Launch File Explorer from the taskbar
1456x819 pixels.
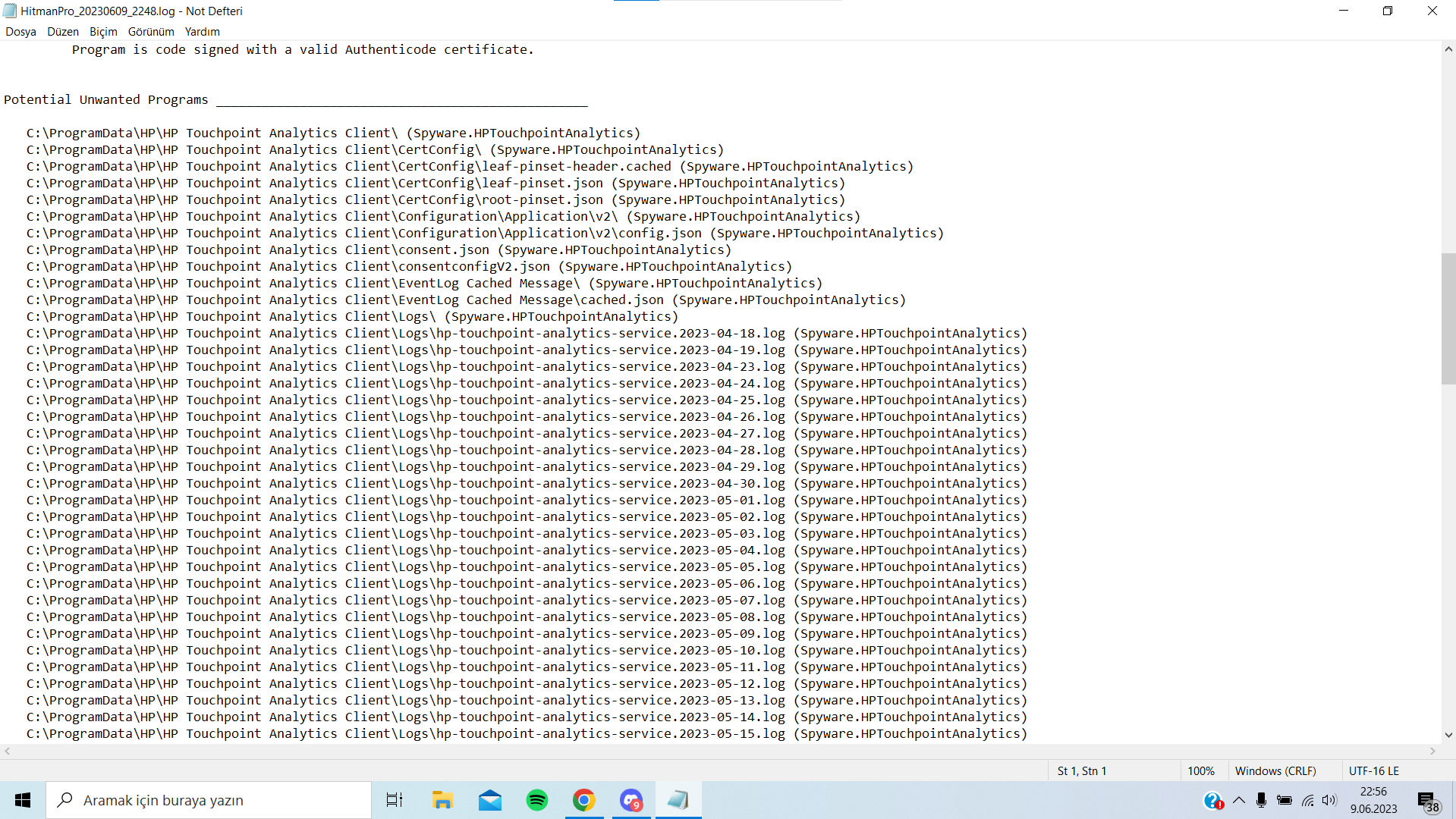tap(442, 800)
